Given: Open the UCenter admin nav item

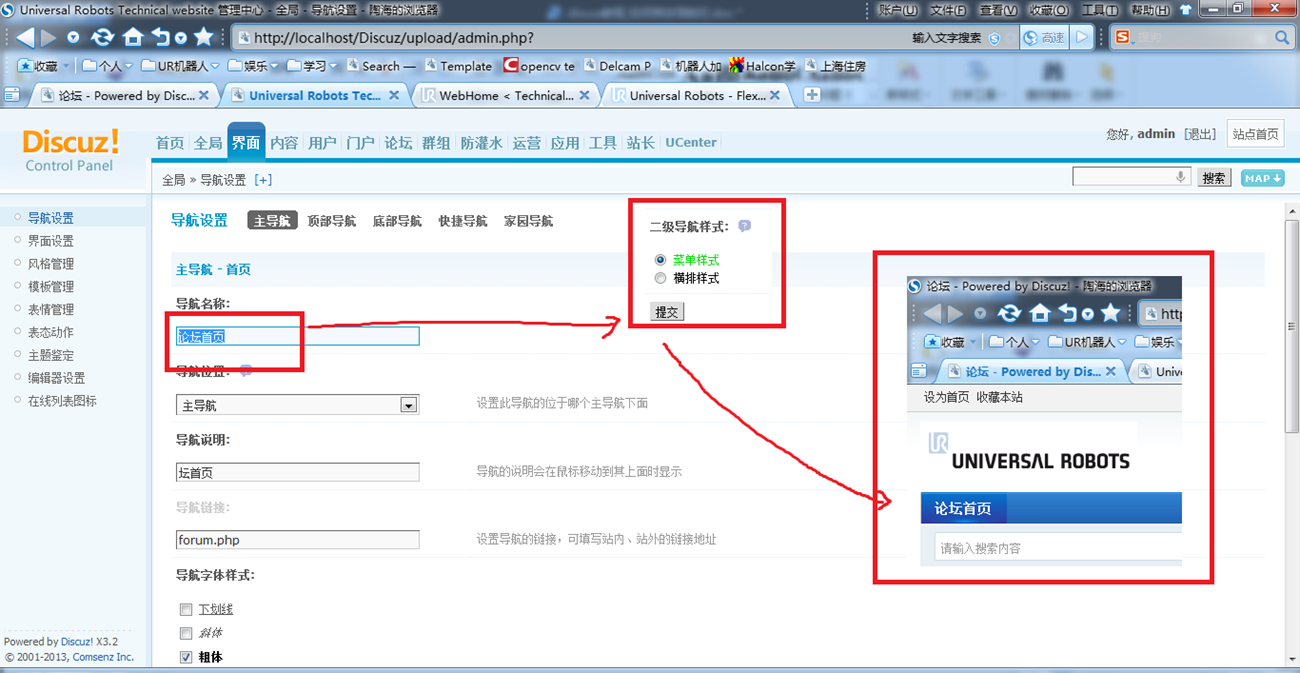Looking at the screenshot, I should (x=691, y=143).
